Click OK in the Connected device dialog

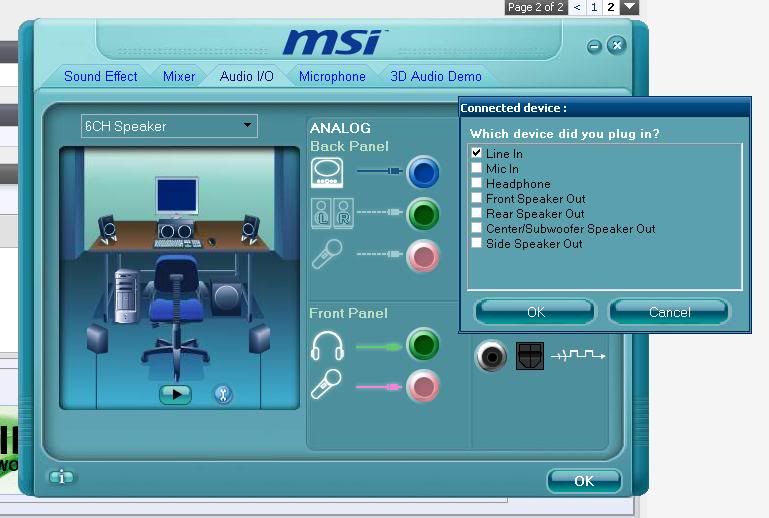point(535,312)
